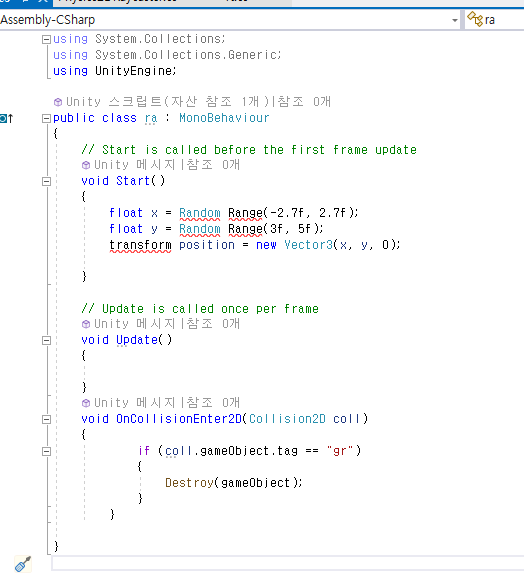Collapse the void Start() method
Viewport: 524px width, 585px height.
point(46,181)
